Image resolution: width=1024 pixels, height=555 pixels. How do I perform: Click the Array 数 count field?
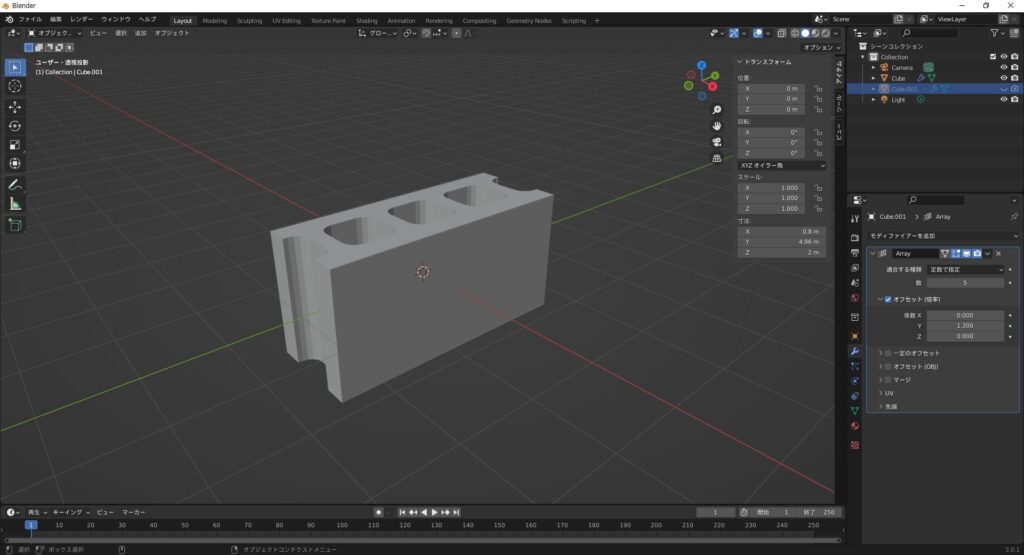coord(967,283)
